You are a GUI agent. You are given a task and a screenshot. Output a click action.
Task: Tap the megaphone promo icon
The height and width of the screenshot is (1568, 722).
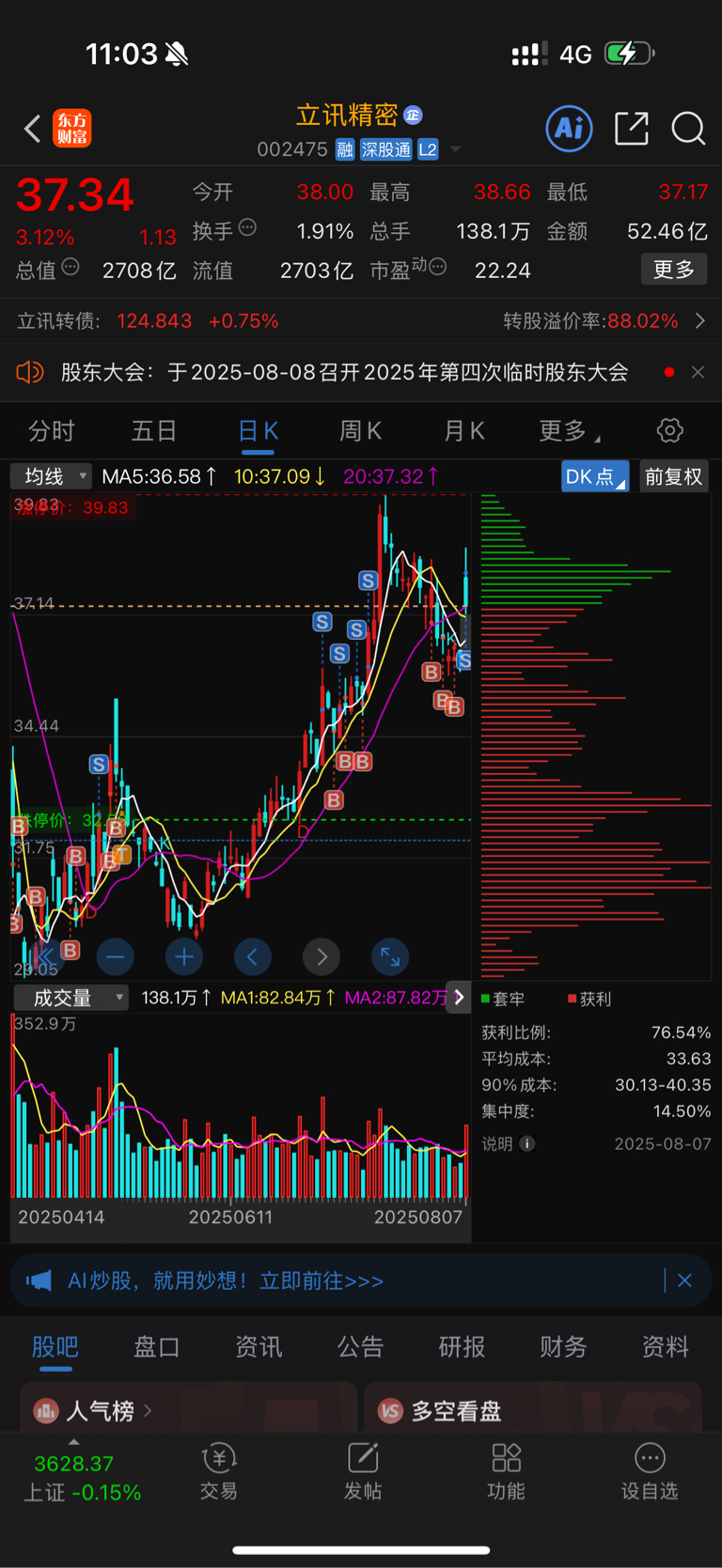39,1281
